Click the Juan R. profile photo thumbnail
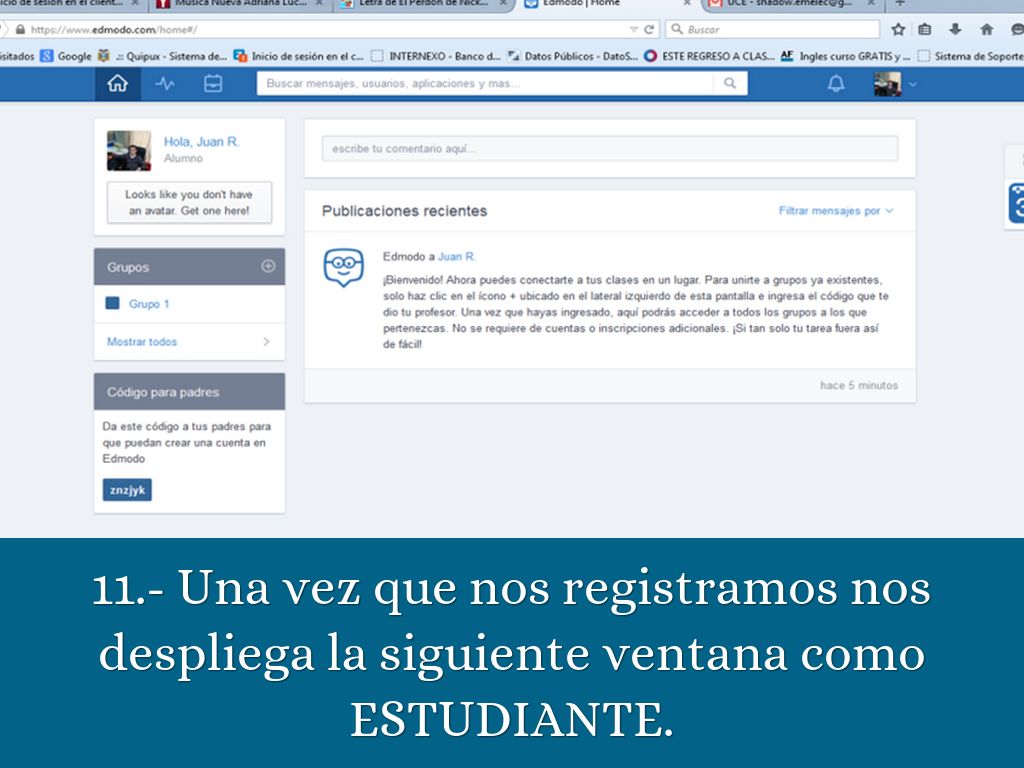 coord(129,150)
